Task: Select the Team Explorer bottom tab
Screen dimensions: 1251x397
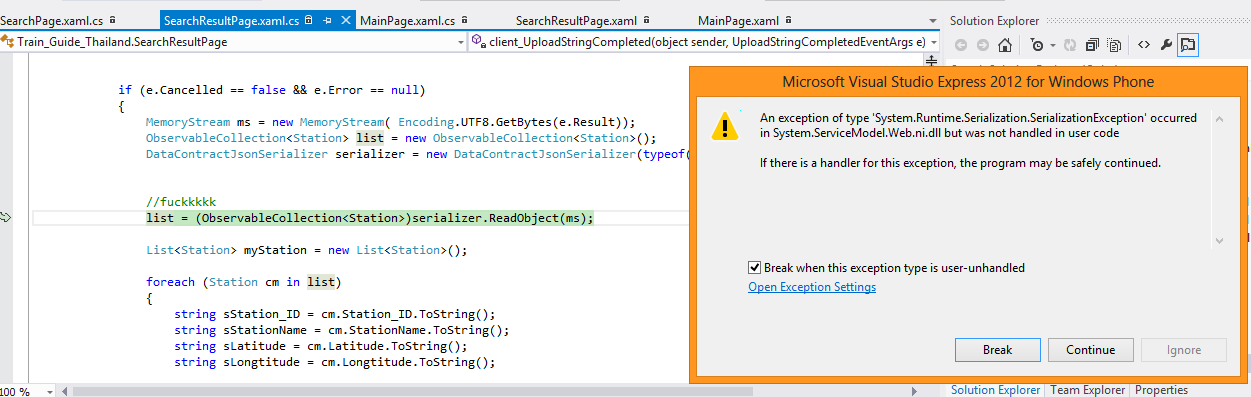Action: coord(1087,390)
